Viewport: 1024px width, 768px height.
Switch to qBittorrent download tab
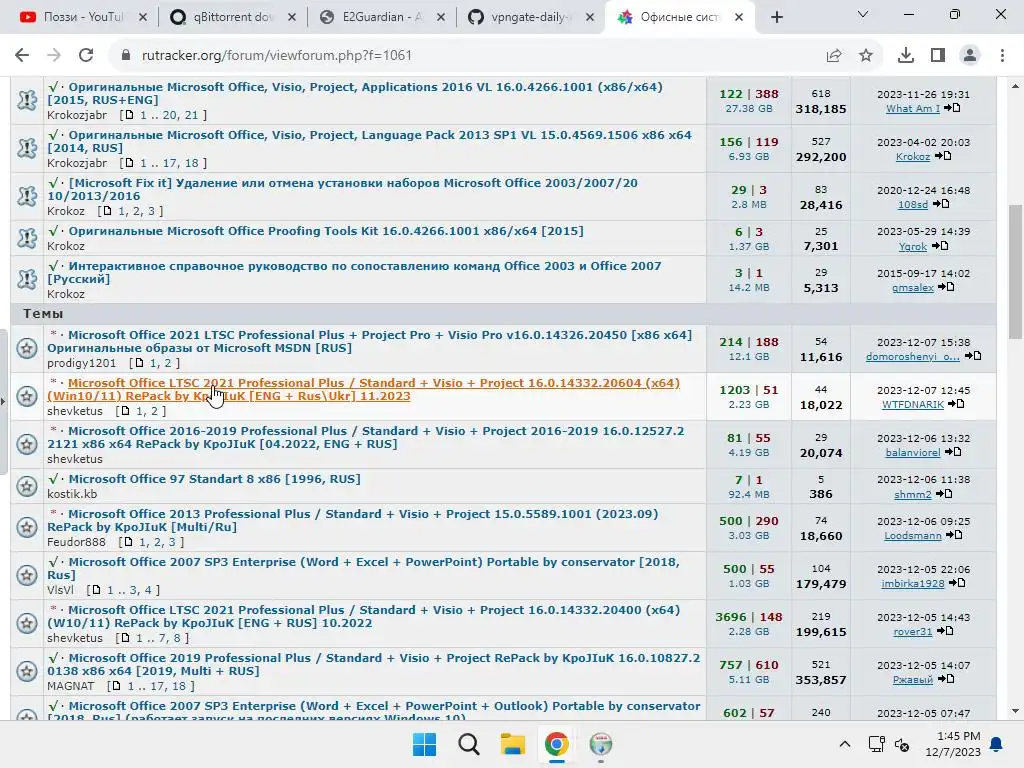(232, 17)
